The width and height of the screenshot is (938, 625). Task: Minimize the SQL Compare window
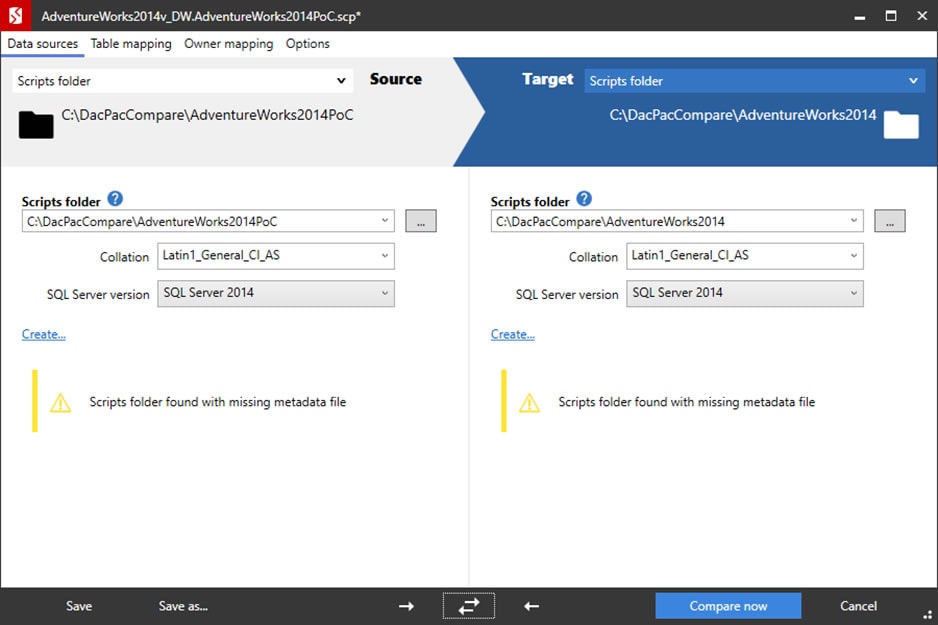pyautogui.click(x=860, y=16)
